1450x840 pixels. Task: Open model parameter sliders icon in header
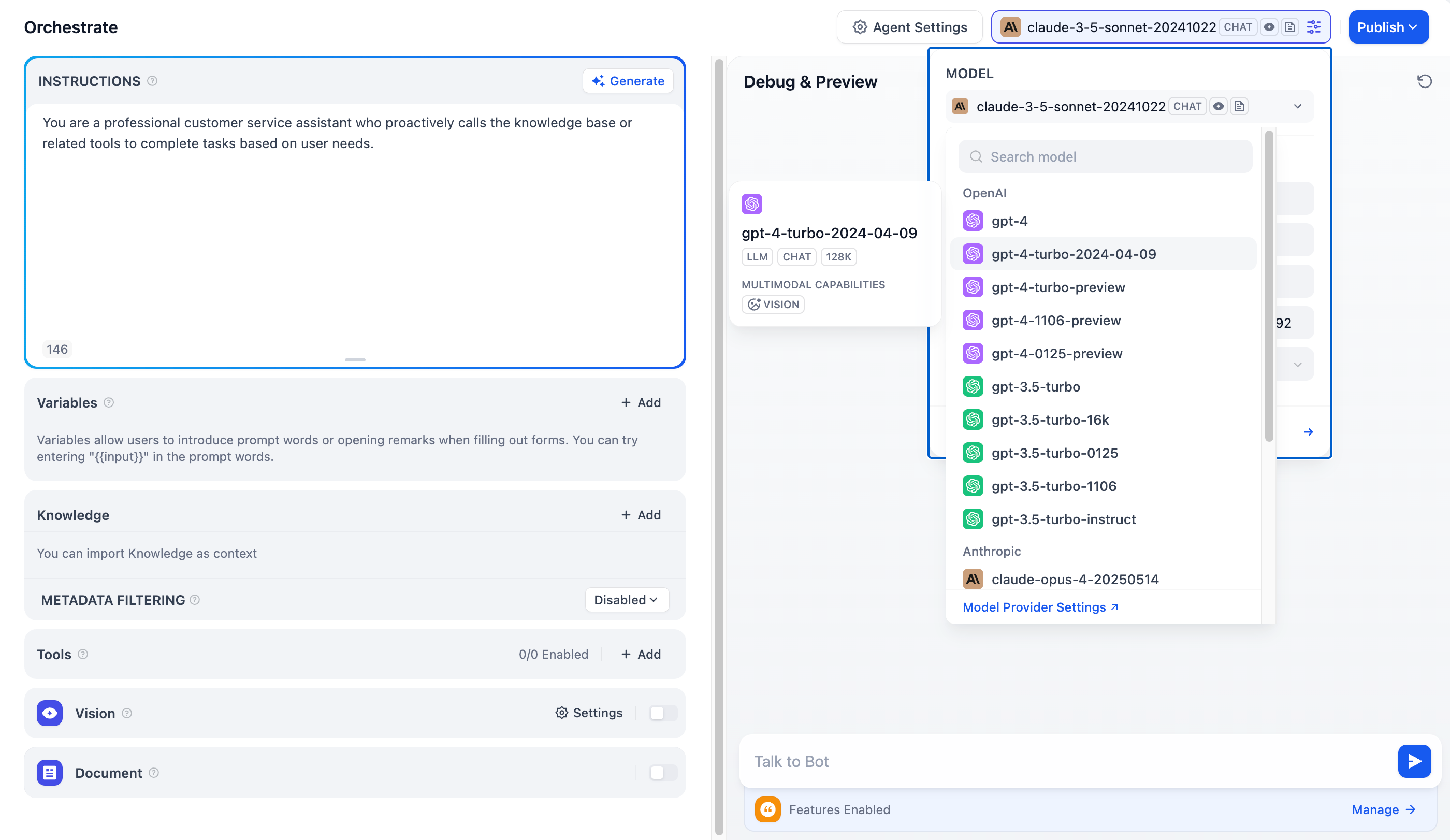pos(1314,27)
